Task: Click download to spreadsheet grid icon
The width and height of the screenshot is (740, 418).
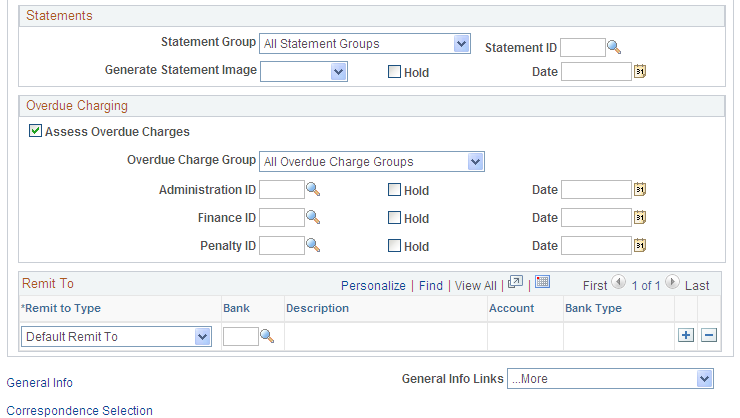Action: point(543,282)
